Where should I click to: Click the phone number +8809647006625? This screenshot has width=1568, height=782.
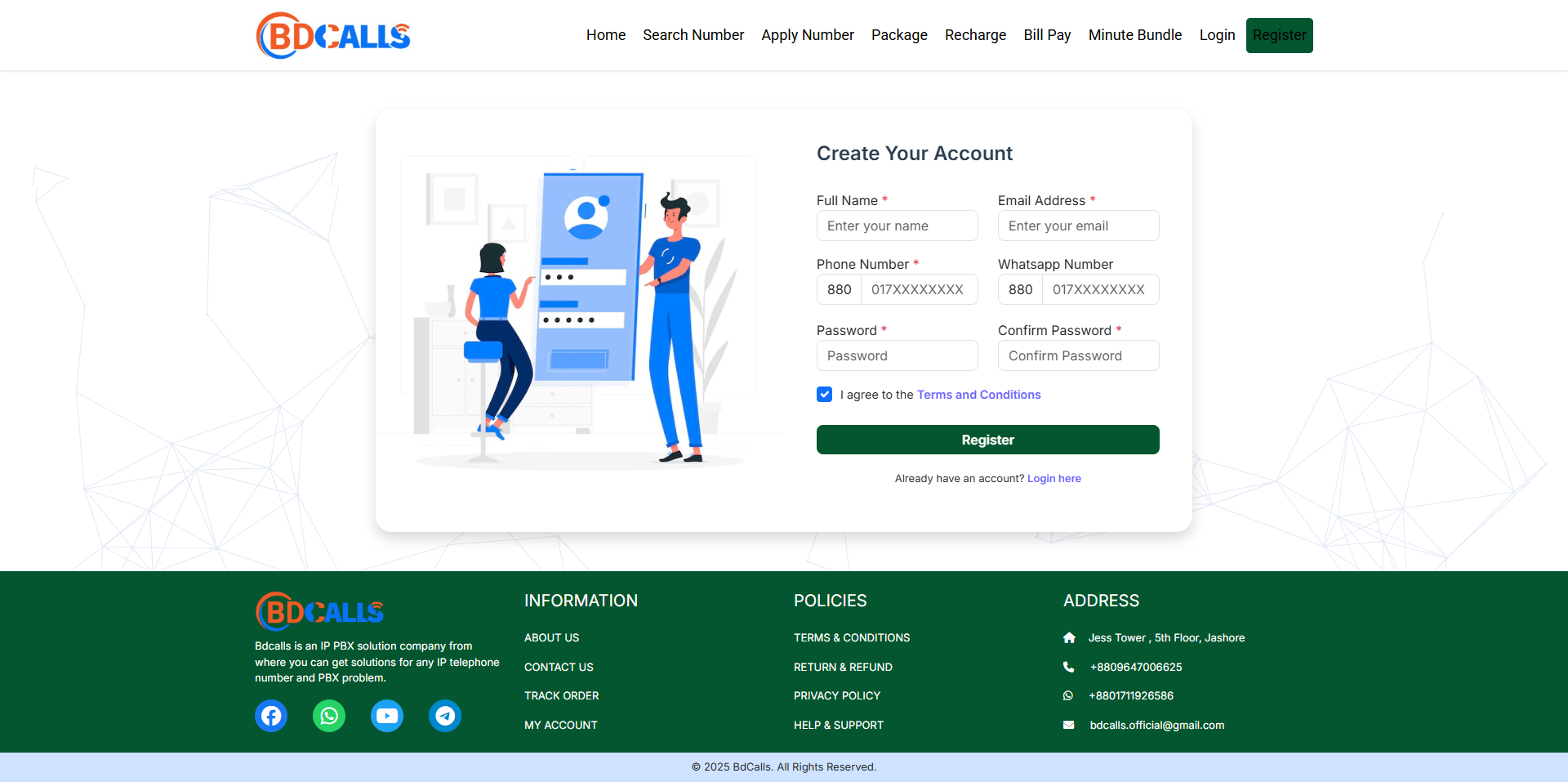[1136, 667]
